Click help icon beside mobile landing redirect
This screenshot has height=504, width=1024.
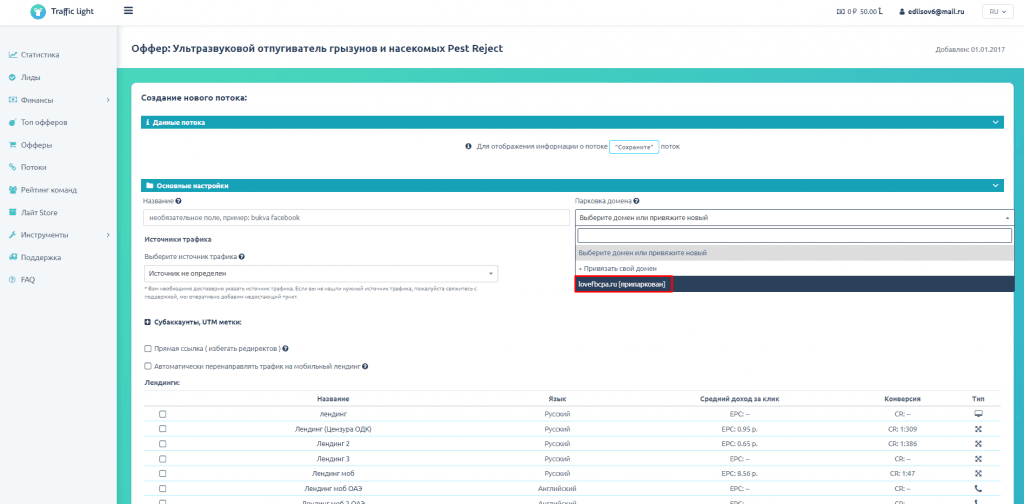[365, 366]
